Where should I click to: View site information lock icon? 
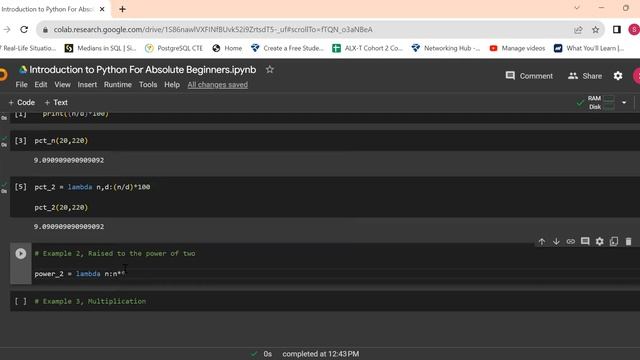45,30
